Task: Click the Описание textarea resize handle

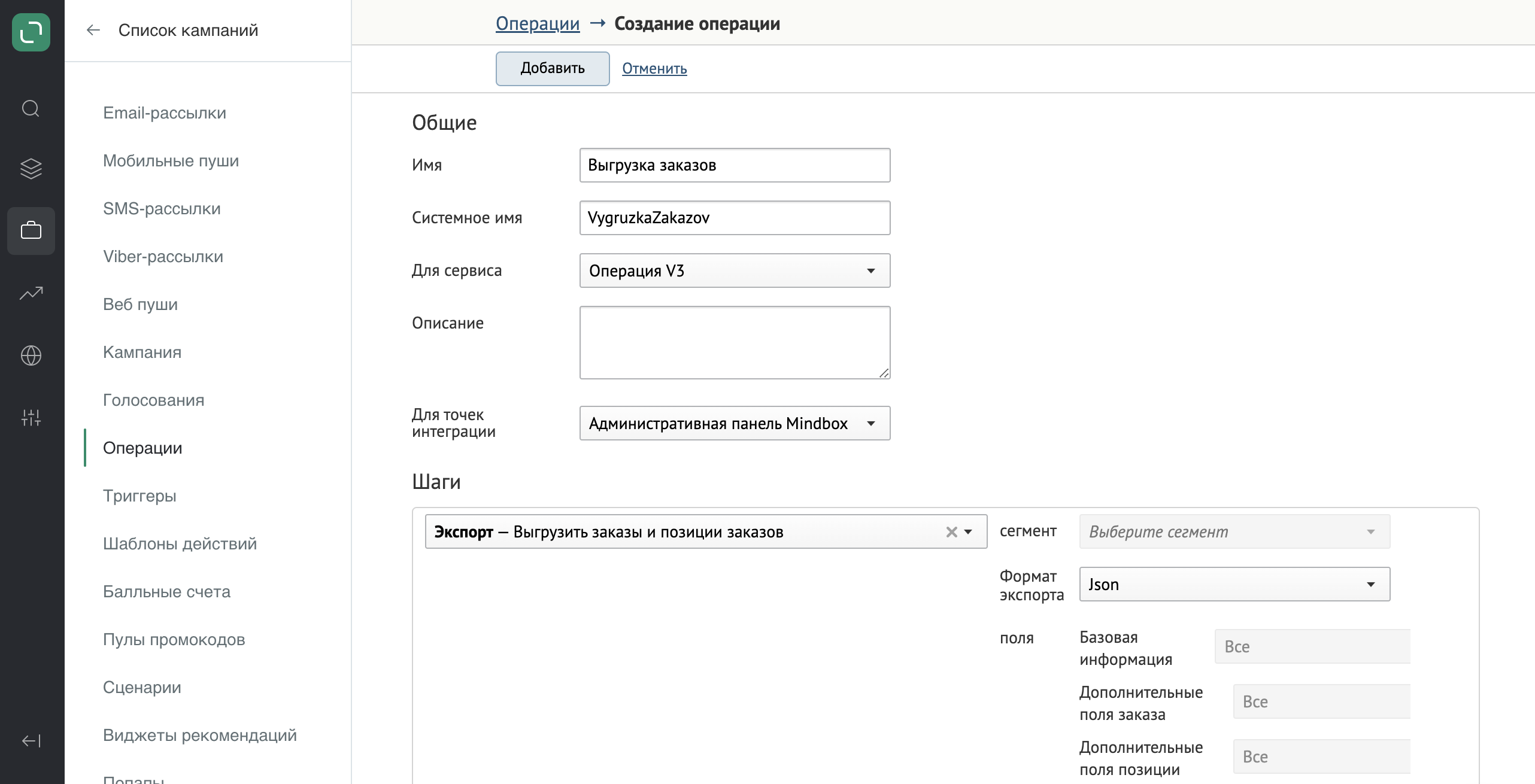Action: (x=884, y=373)
